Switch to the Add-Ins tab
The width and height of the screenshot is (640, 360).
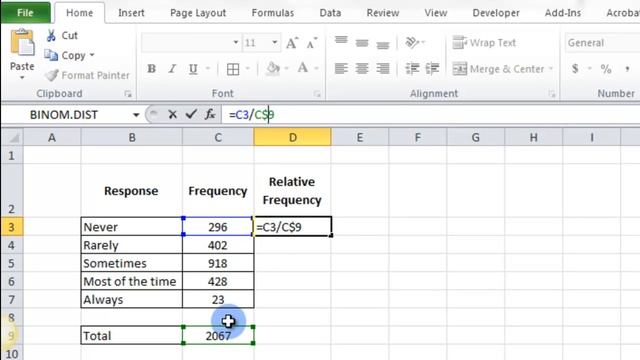coord(562,13)
